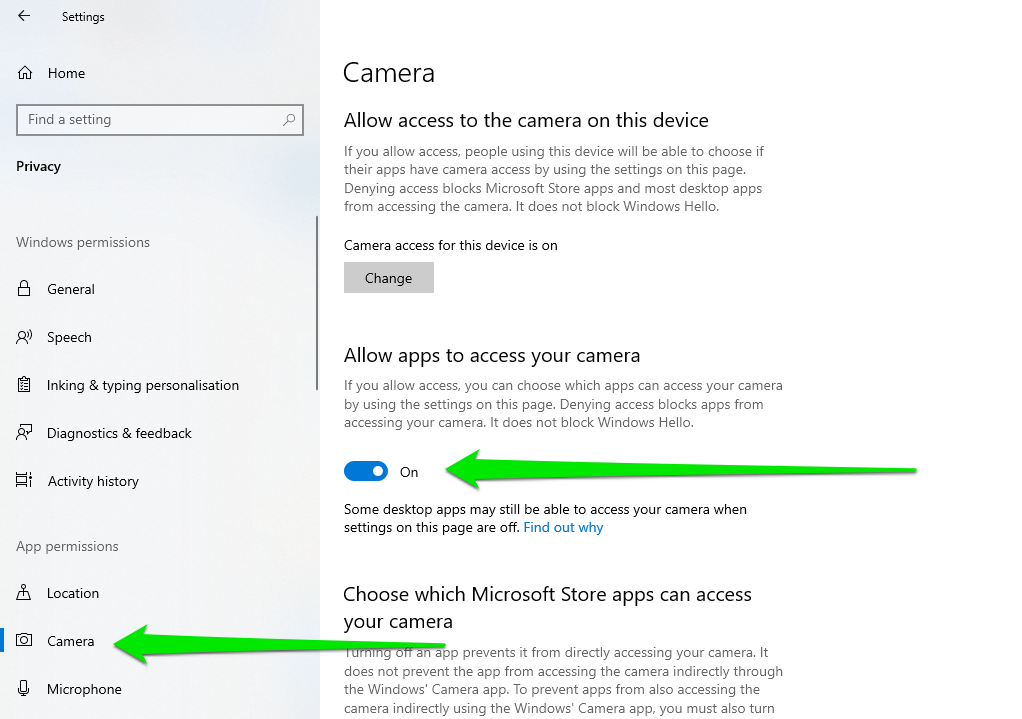The image size is (1022, 719).
Task: Click the Microphone icon
Action: click(24, 688)
